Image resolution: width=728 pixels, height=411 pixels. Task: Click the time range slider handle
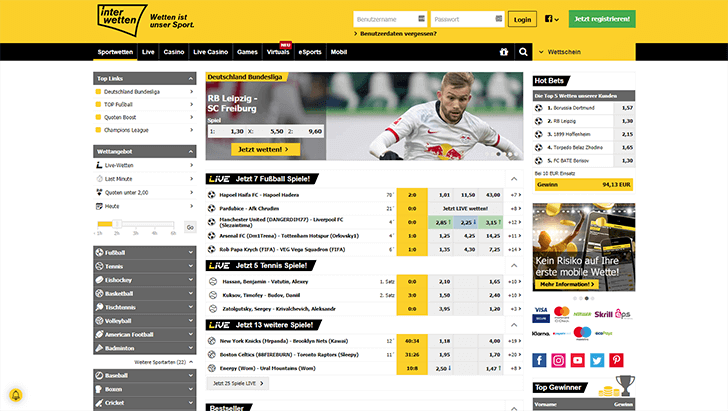click(117, 224)
